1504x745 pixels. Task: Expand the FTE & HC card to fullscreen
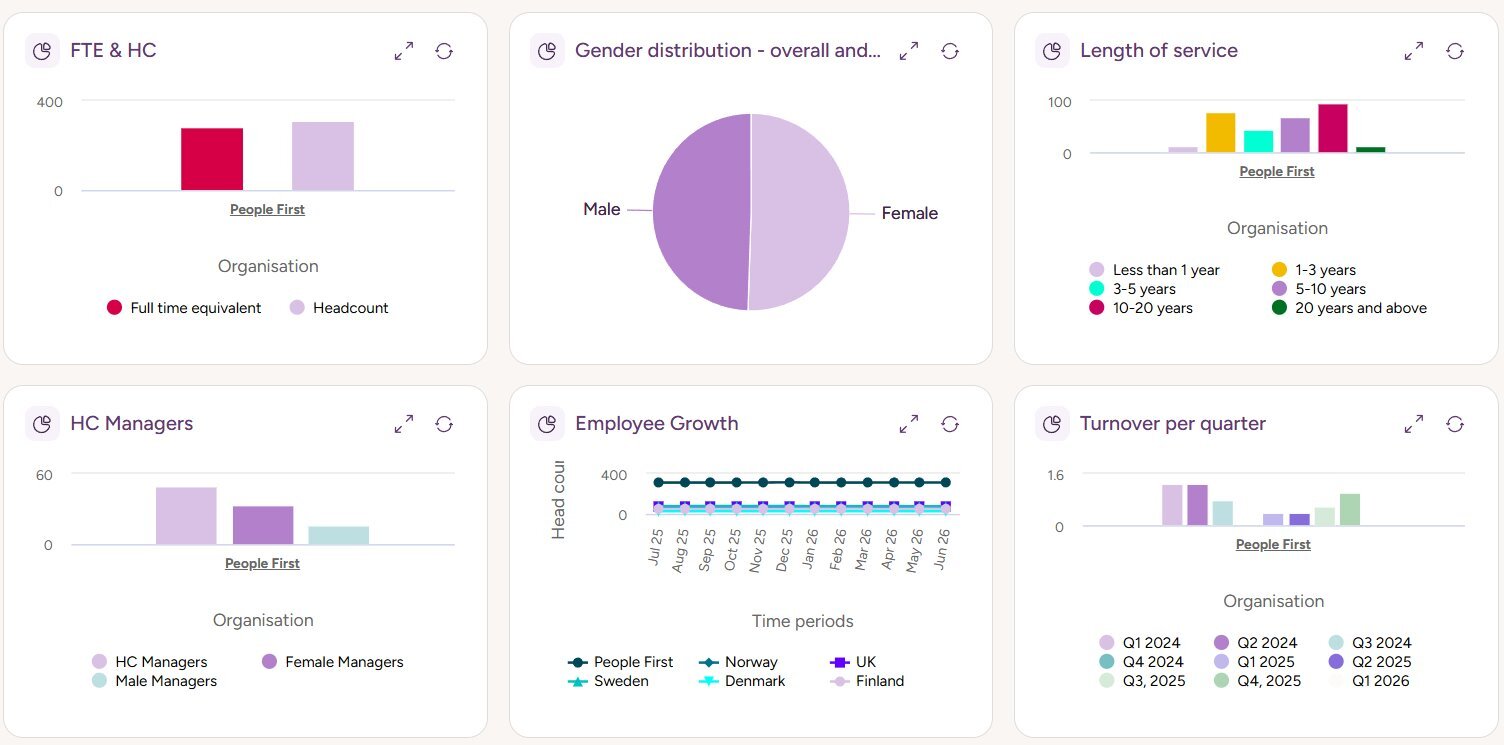tap(404, 51)
